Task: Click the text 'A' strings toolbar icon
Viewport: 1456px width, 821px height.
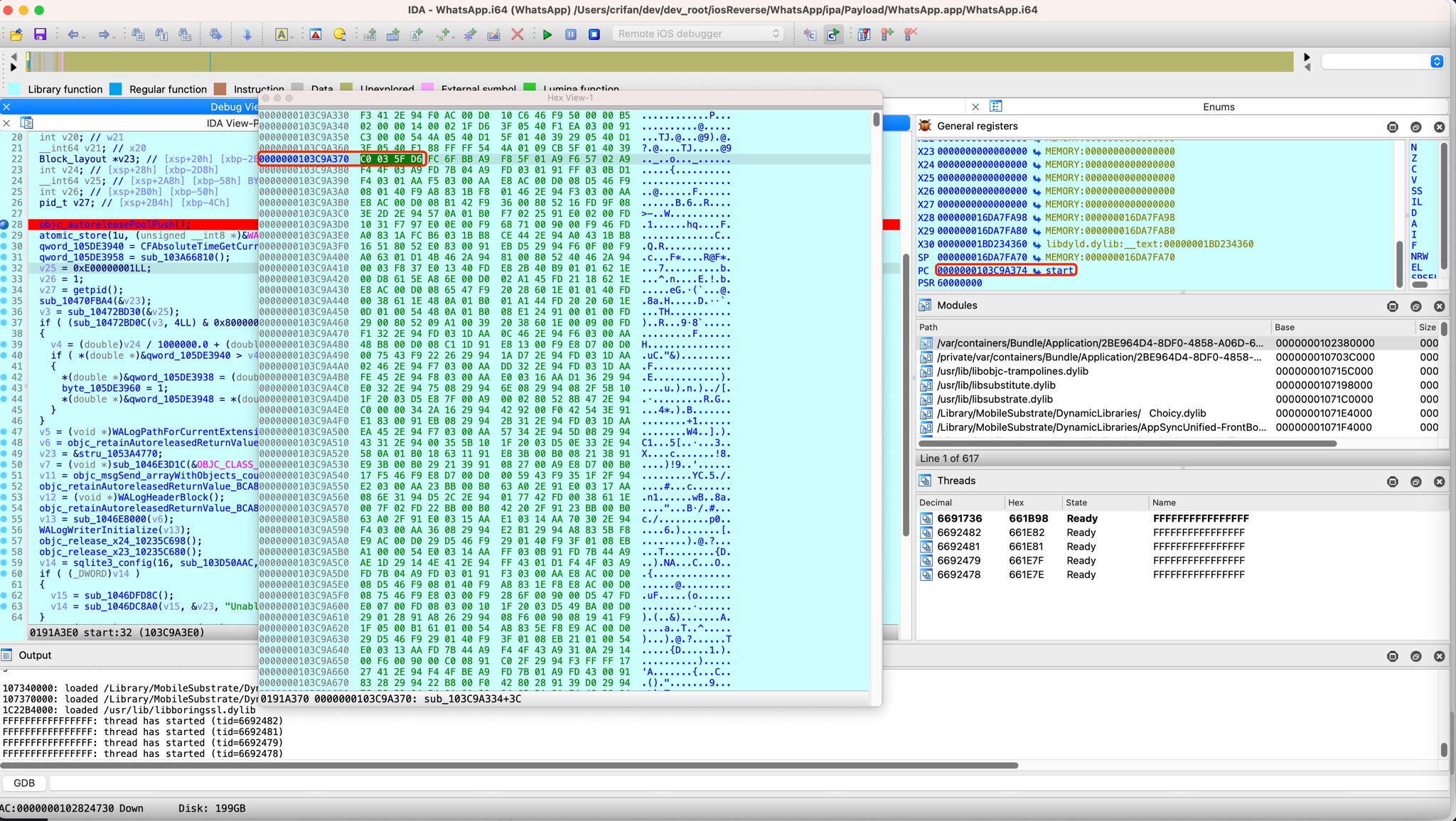Action: (281, 34)
